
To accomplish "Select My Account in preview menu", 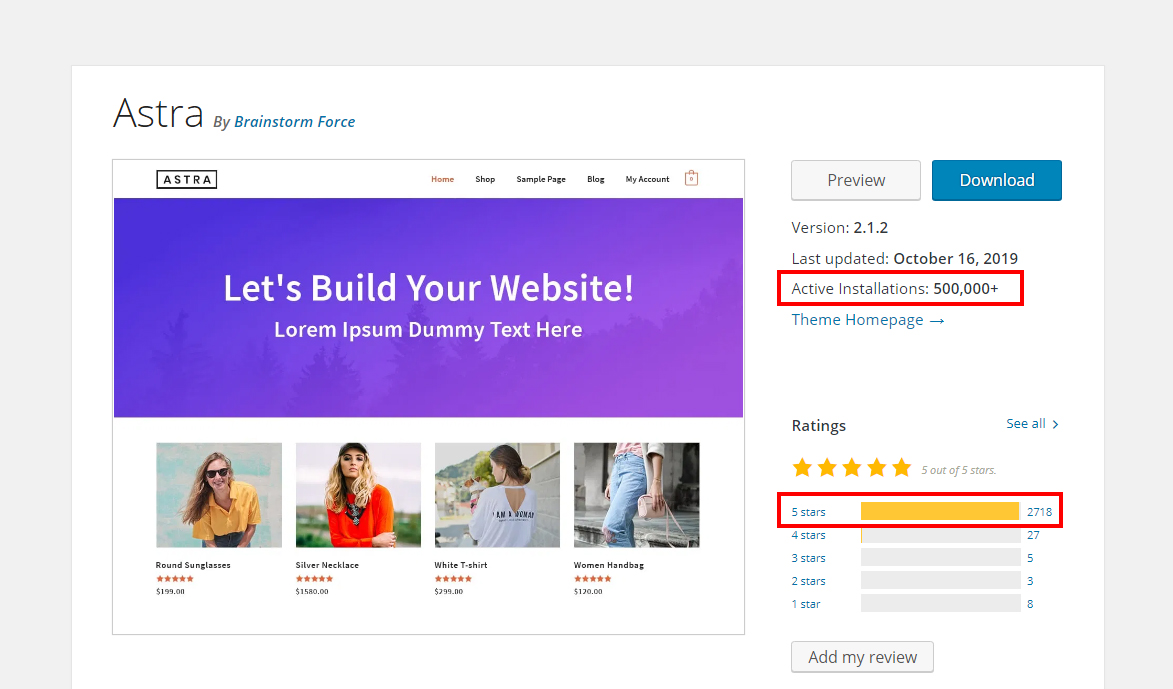I will point(647,180).
